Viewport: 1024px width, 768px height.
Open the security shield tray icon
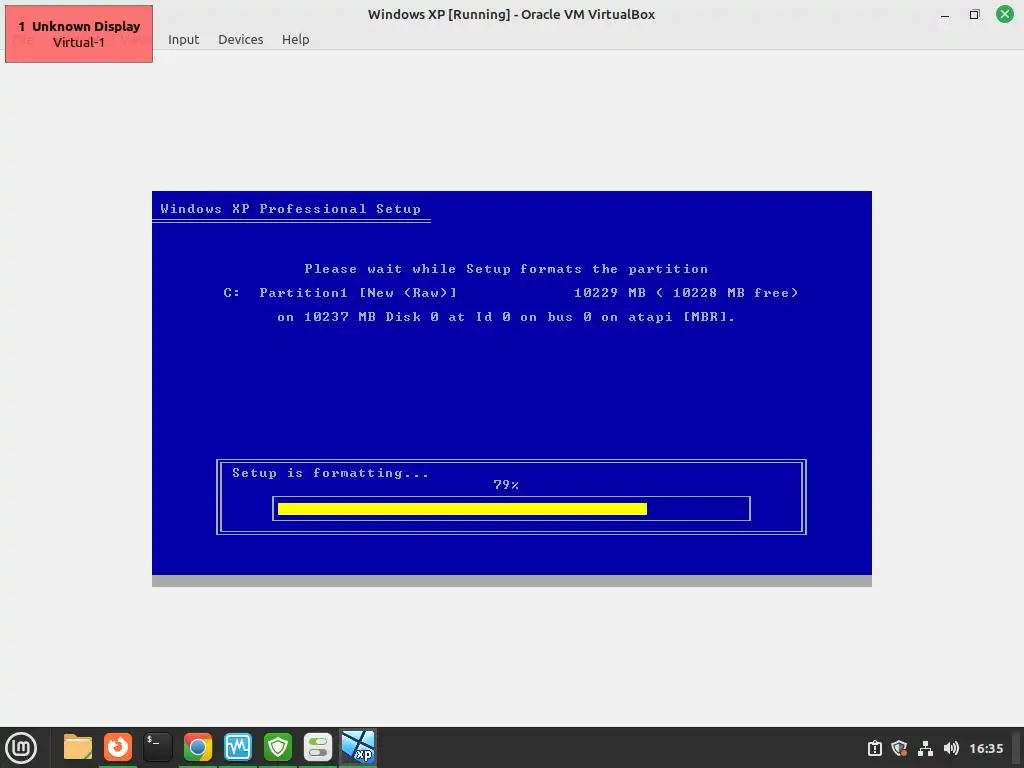click(899, 748)
